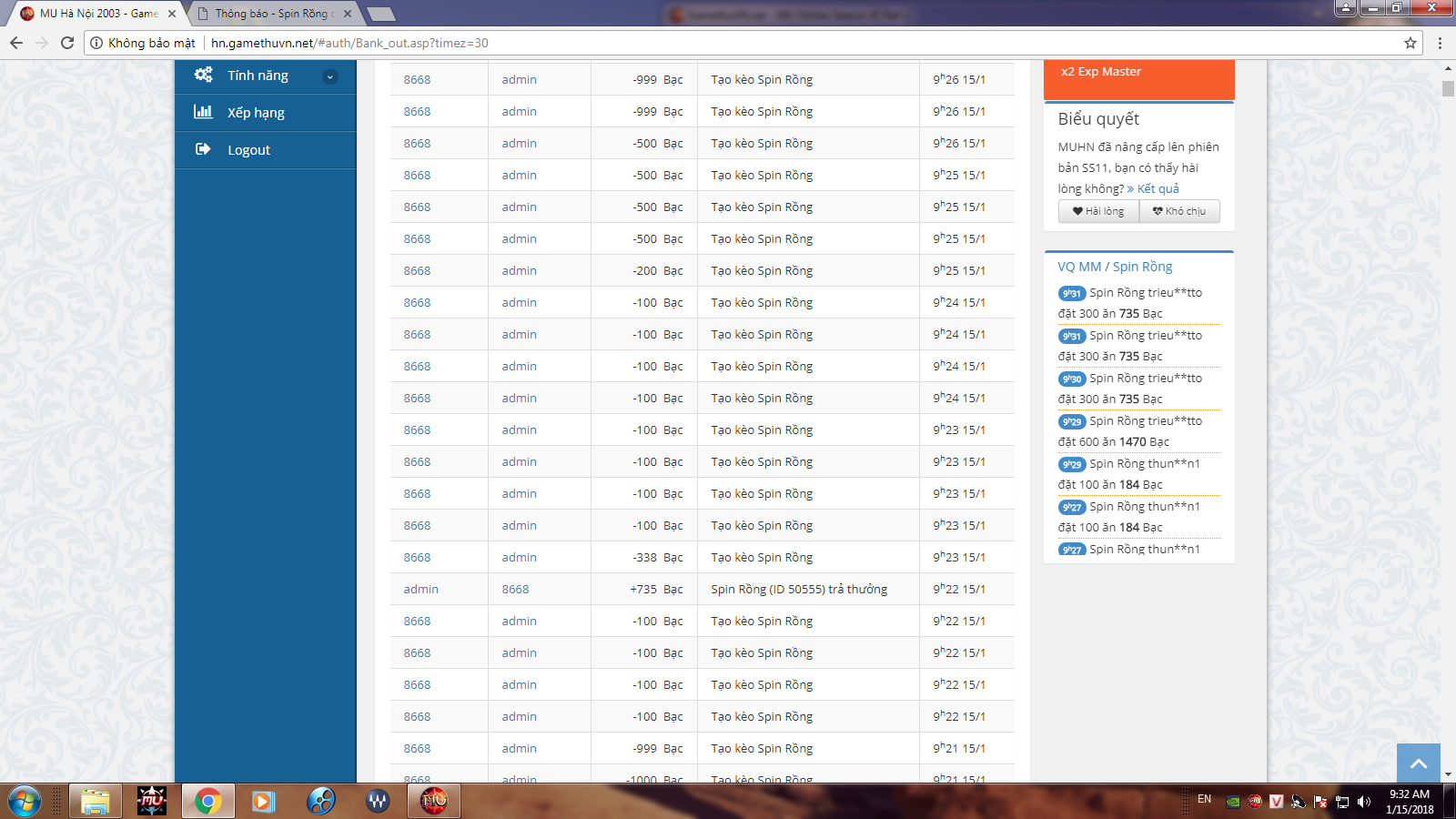The height and width of the screenshot is (819, 1456).
Task: Vote Khó chịu in the poll
Action: (x=1179, y=211)
